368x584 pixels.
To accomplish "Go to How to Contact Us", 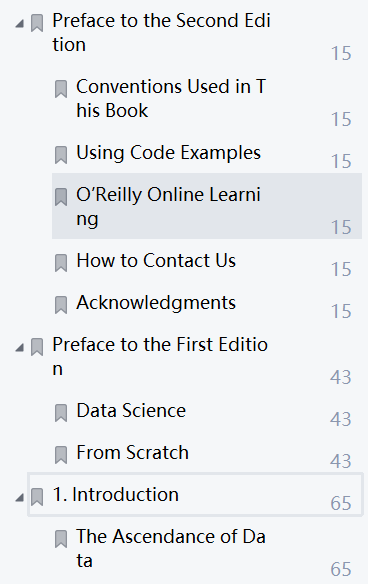I will (156, 260).
